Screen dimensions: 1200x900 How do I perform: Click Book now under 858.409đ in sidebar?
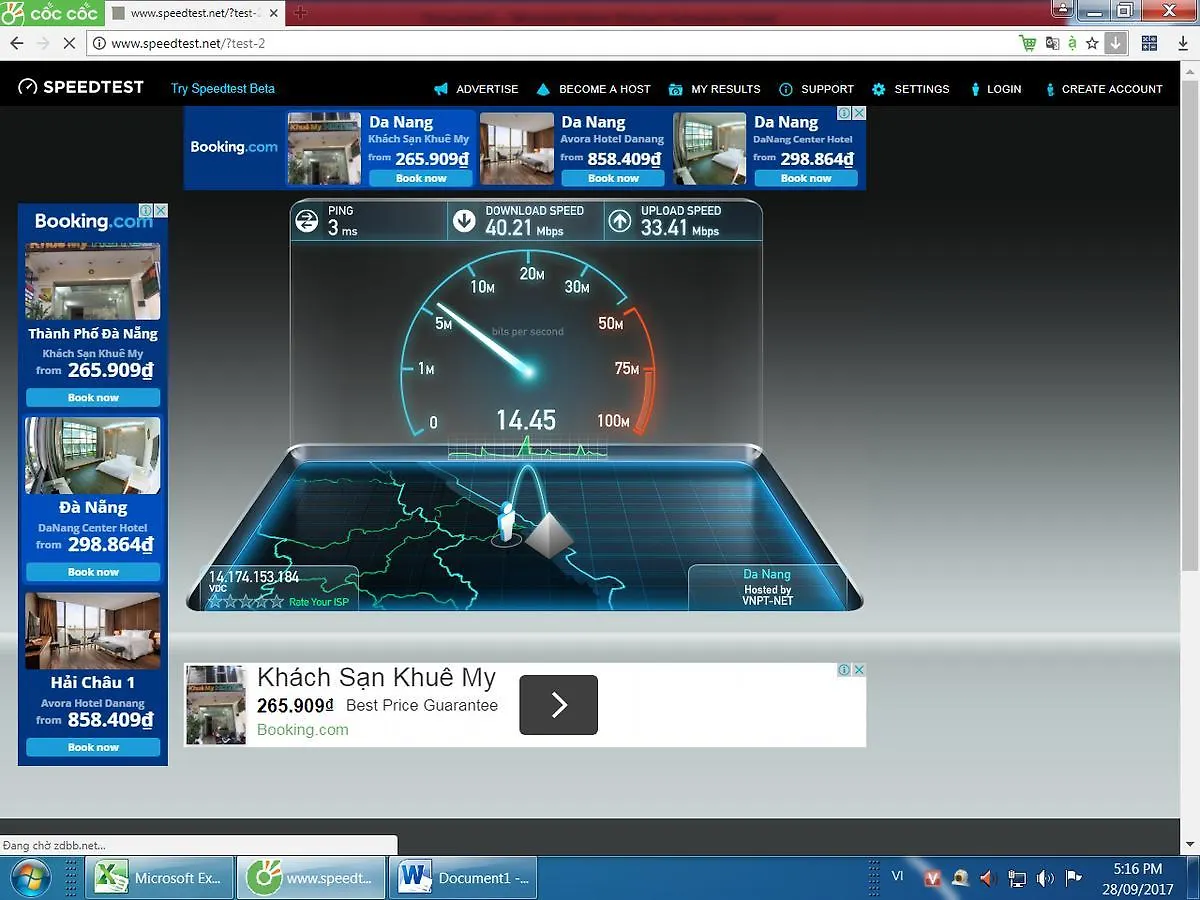[93, 747]
